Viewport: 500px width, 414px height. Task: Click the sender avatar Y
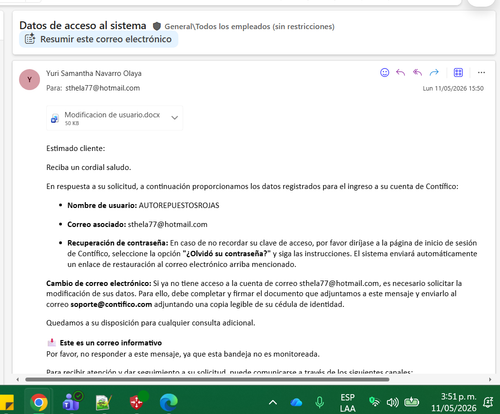click(x=30, y=80)
